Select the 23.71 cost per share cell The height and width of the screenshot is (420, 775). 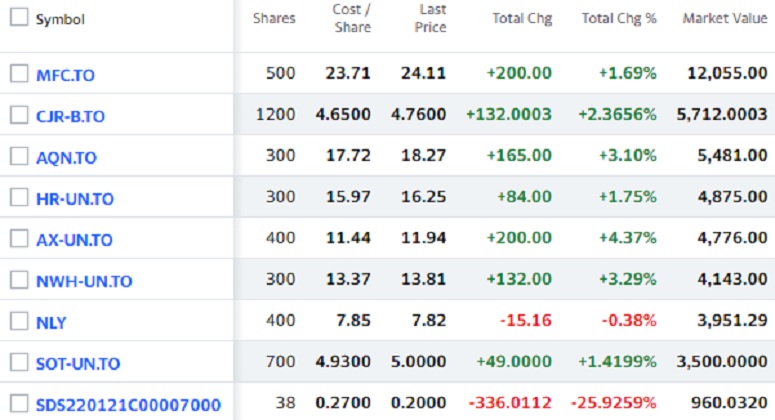coord(348,73)
